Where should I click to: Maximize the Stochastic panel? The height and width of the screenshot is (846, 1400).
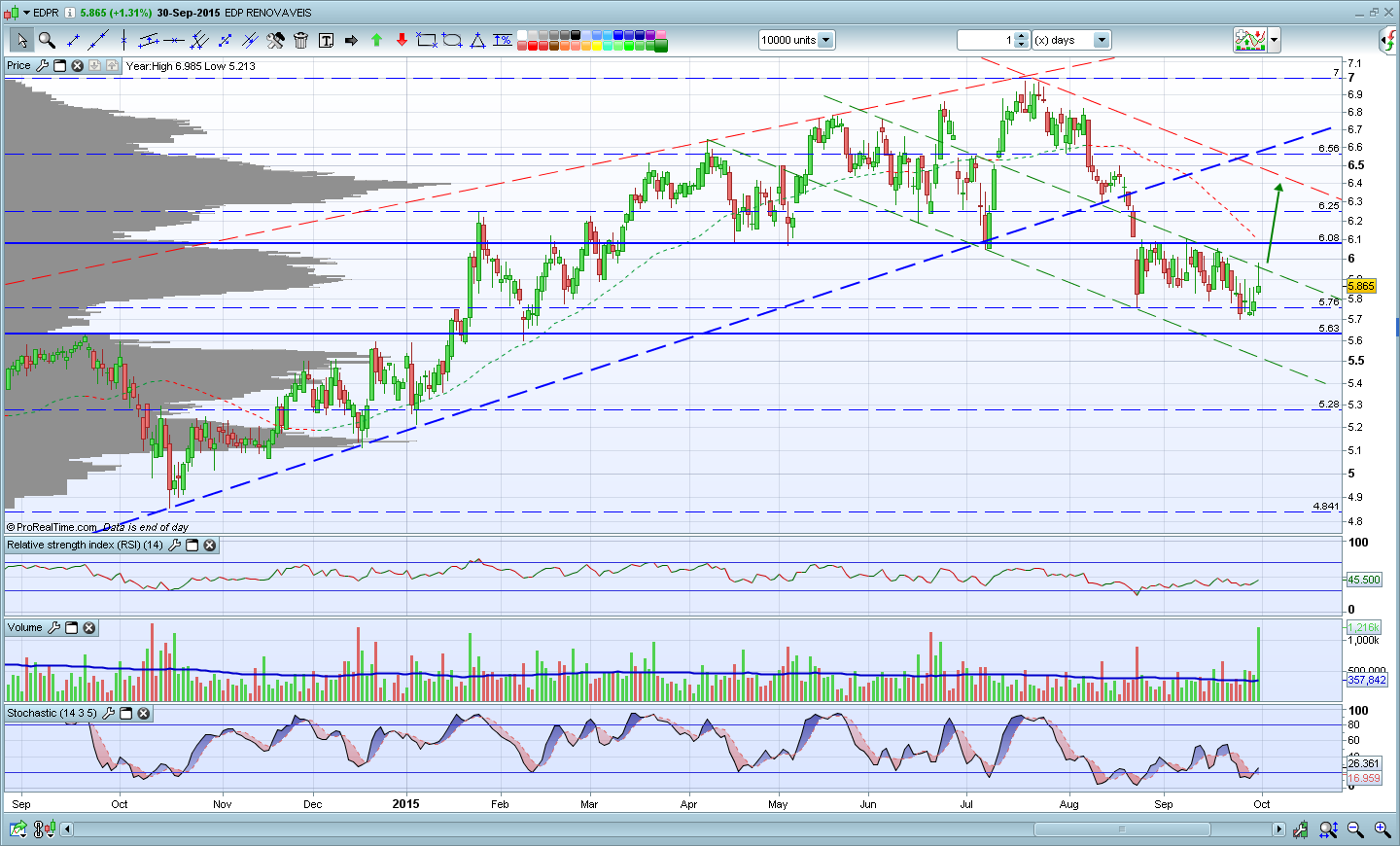(x=126, y=714)
